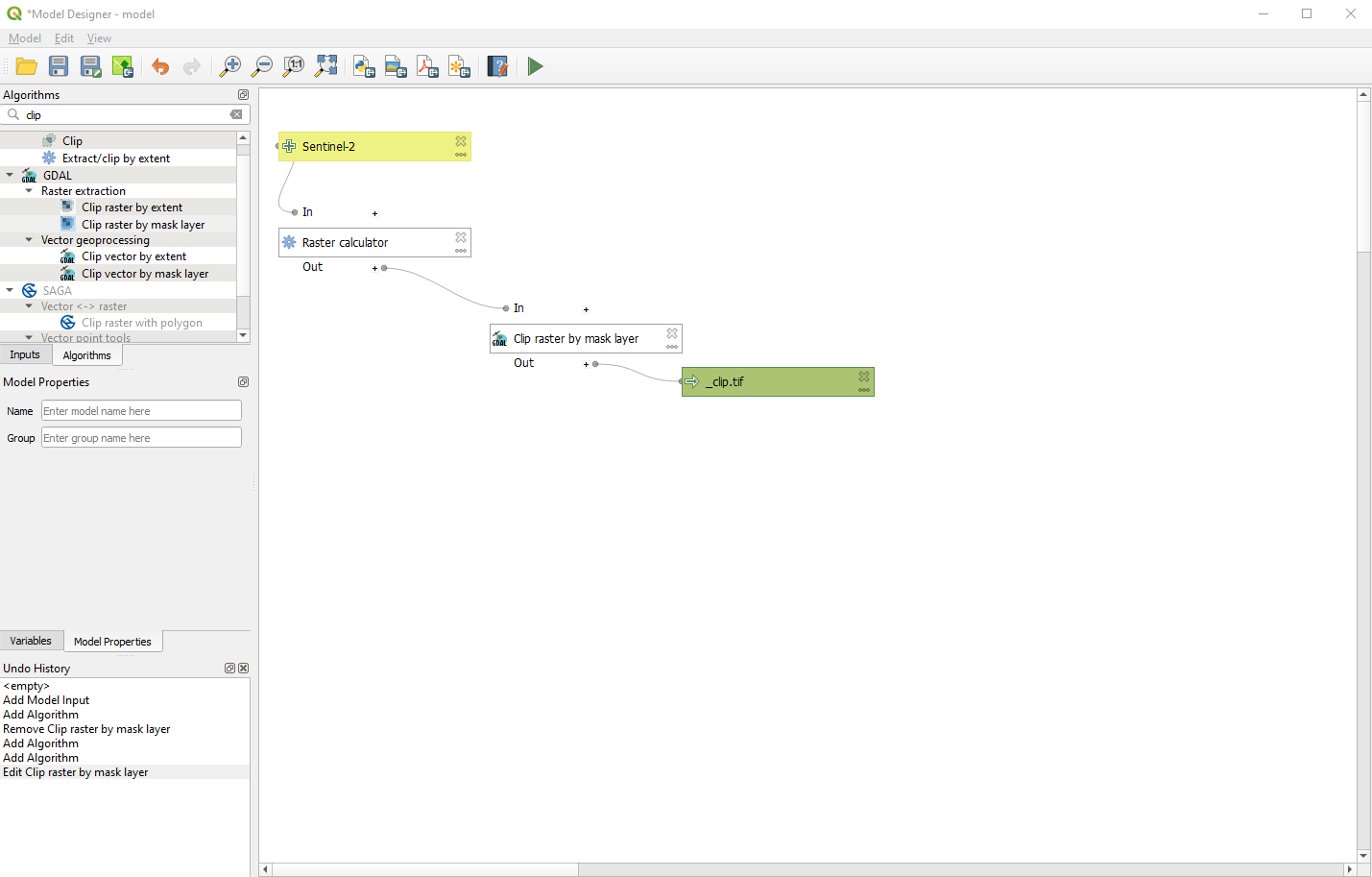Zoom to fit the full model
The width and height of the screenshot is (1372, 877).
[x=326, y=66]
